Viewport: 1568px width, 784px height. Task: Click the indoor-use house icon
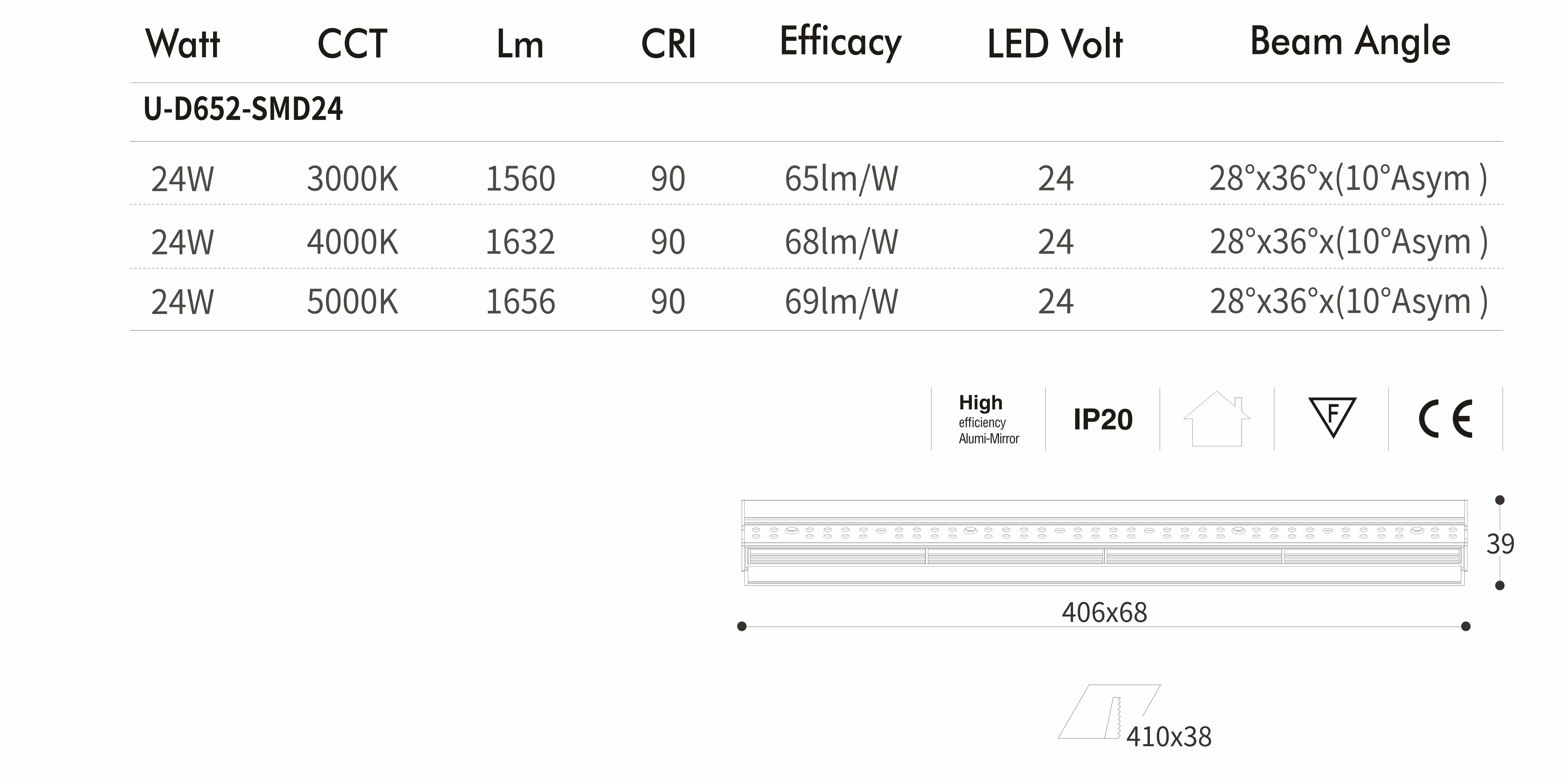coord(1217,419)
